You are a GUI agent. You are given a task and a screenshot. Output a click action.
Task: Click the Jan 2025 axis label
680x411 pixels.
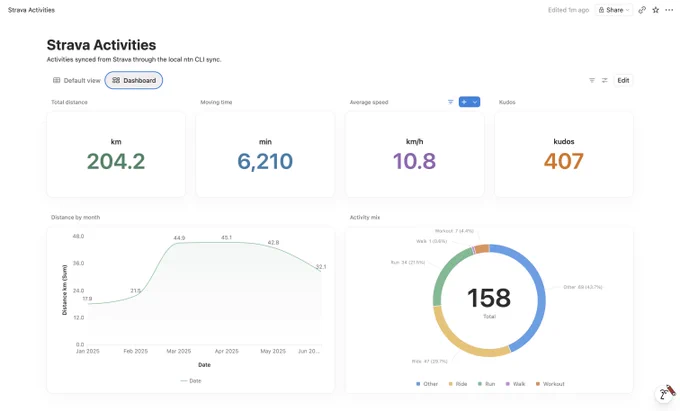[x=88, y=351]
